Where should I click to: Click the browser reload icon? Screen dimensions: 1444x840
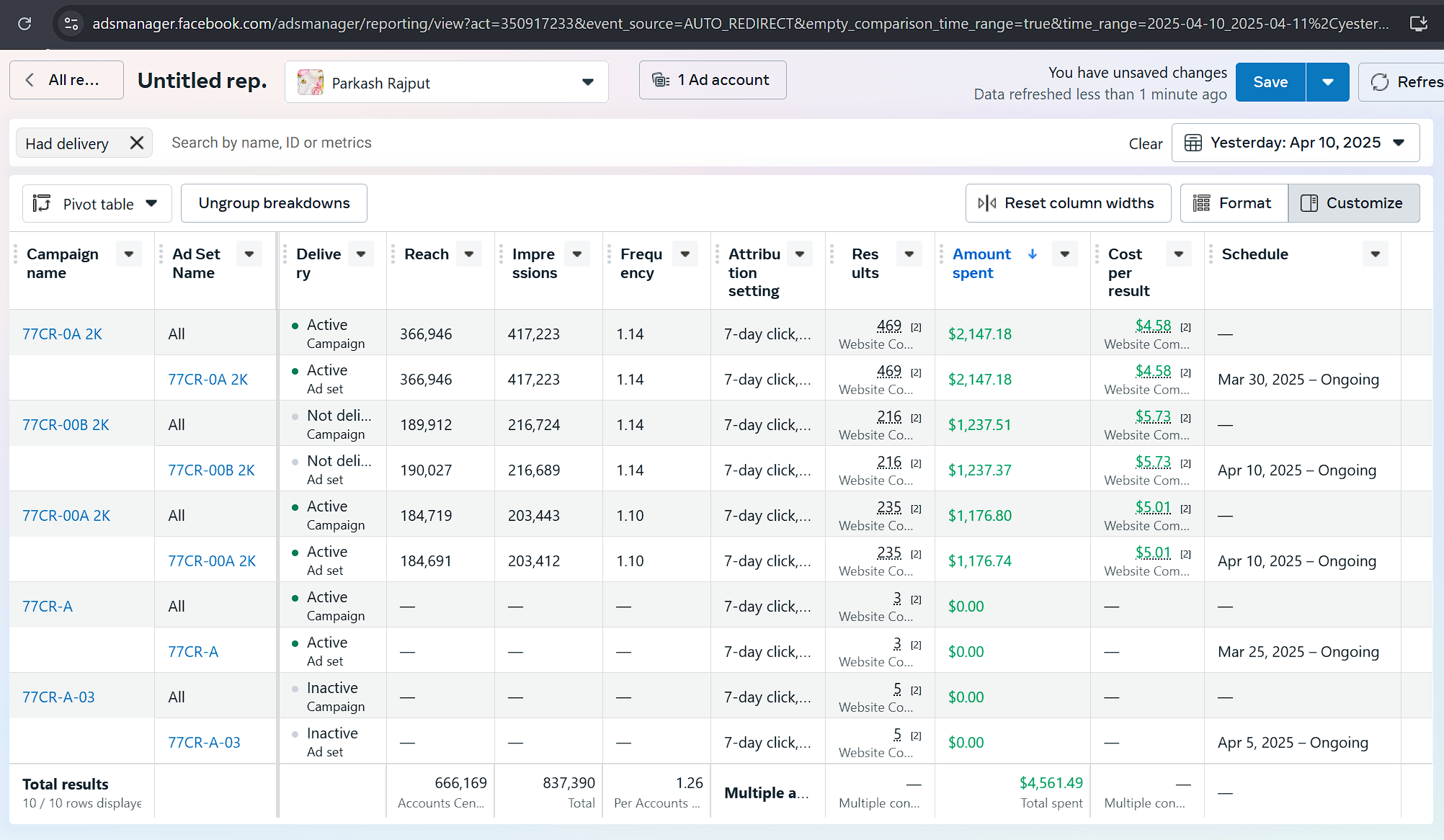pyautogui.click(x=24, y=24)
